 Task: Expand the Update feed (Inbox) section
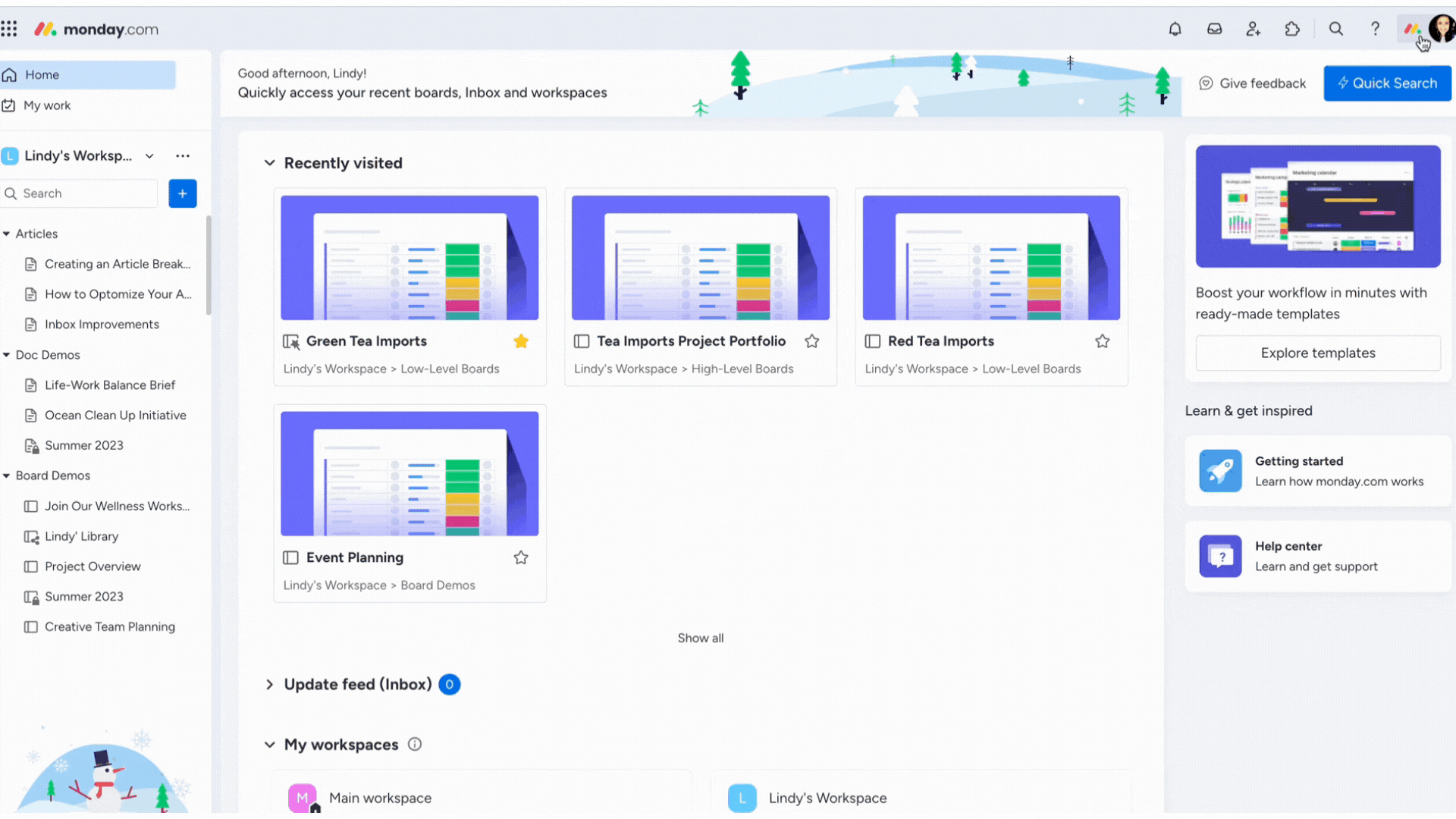tap(269, 685)
